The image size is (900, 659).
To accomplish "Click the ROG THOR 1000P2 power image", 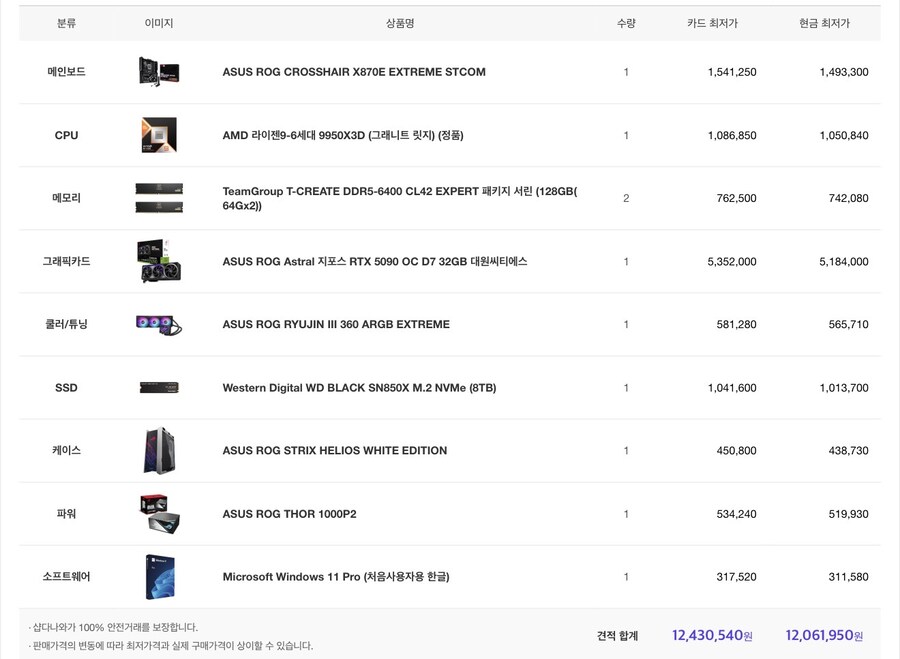I will pyautogui.click(x=159, y=514).
